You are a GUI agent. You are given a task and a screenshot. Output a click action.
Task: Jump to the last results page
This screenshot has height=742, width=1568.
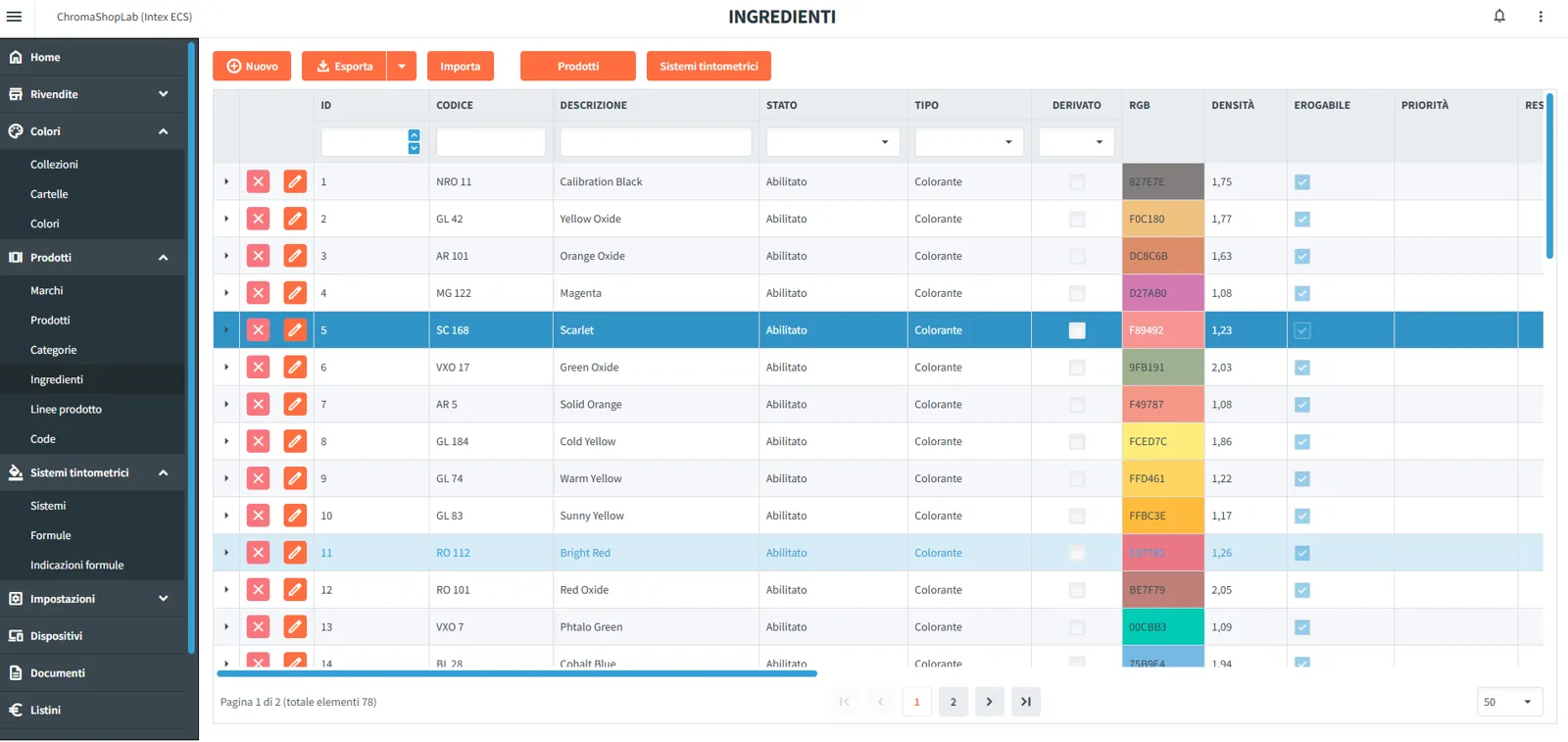coord(1025,702)
